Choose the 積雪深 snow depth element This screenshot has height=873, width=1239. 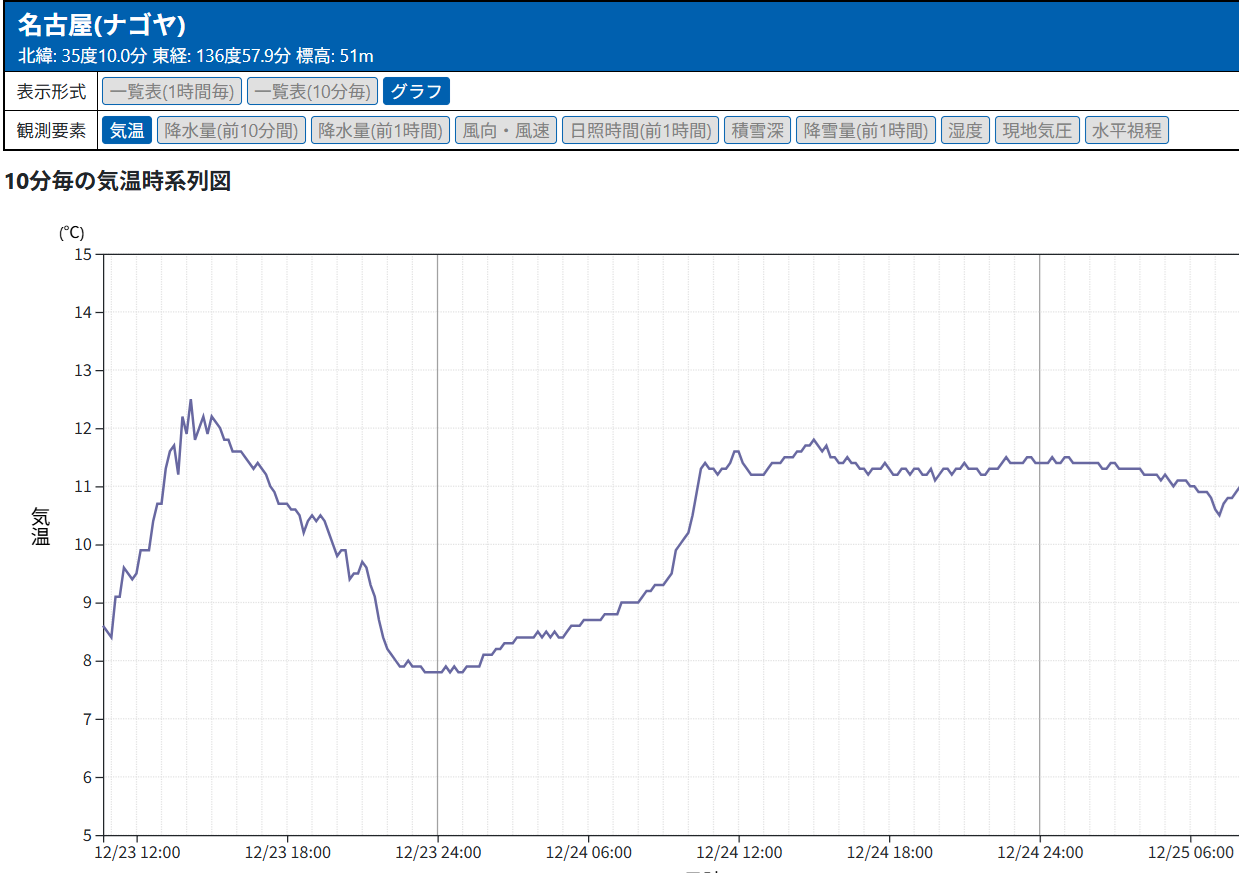(757, 130)
